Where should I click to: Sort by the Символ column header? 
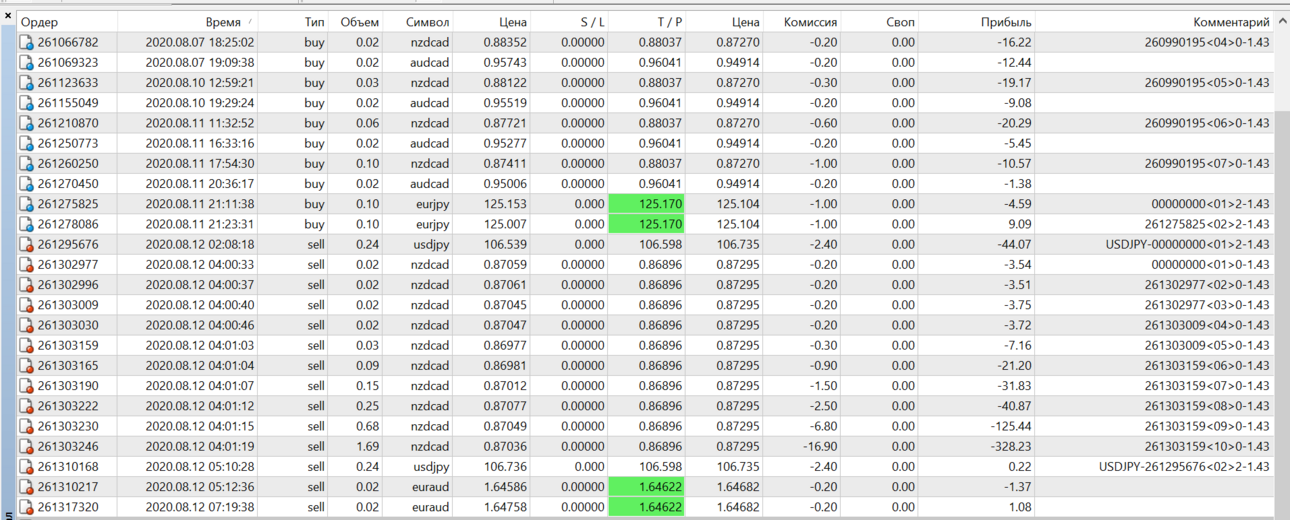point(417,21)
